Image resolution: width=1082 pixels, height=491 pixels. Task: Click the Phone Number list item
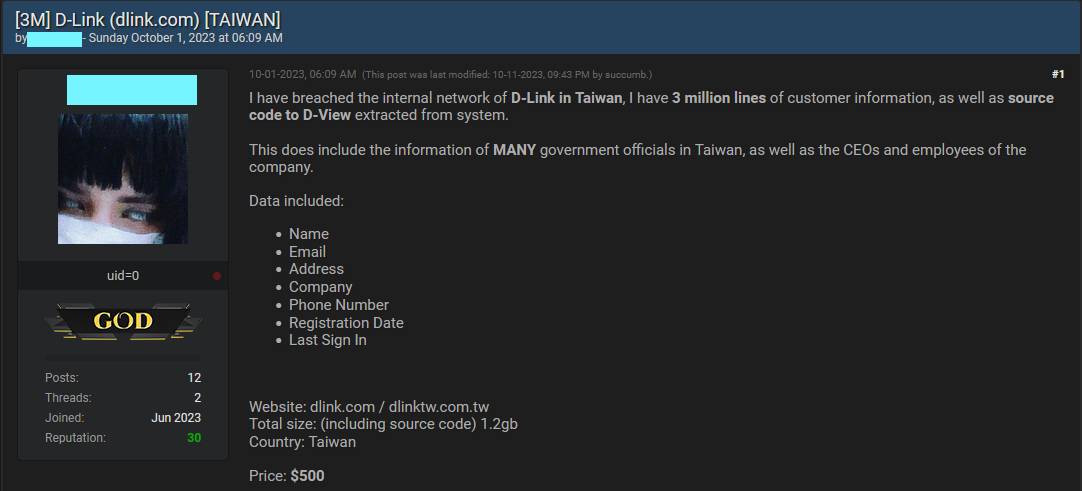[x=339, y=305]
